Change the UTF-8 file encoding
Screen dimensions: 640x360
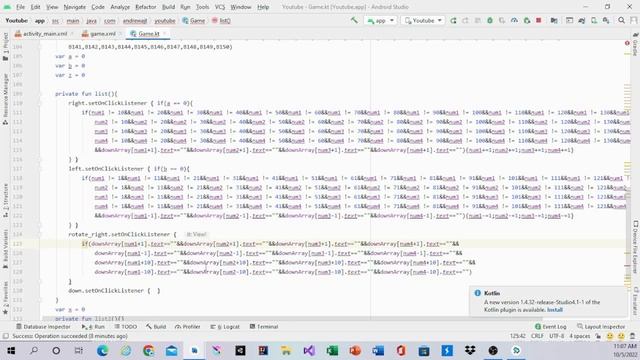click(556, 336)
